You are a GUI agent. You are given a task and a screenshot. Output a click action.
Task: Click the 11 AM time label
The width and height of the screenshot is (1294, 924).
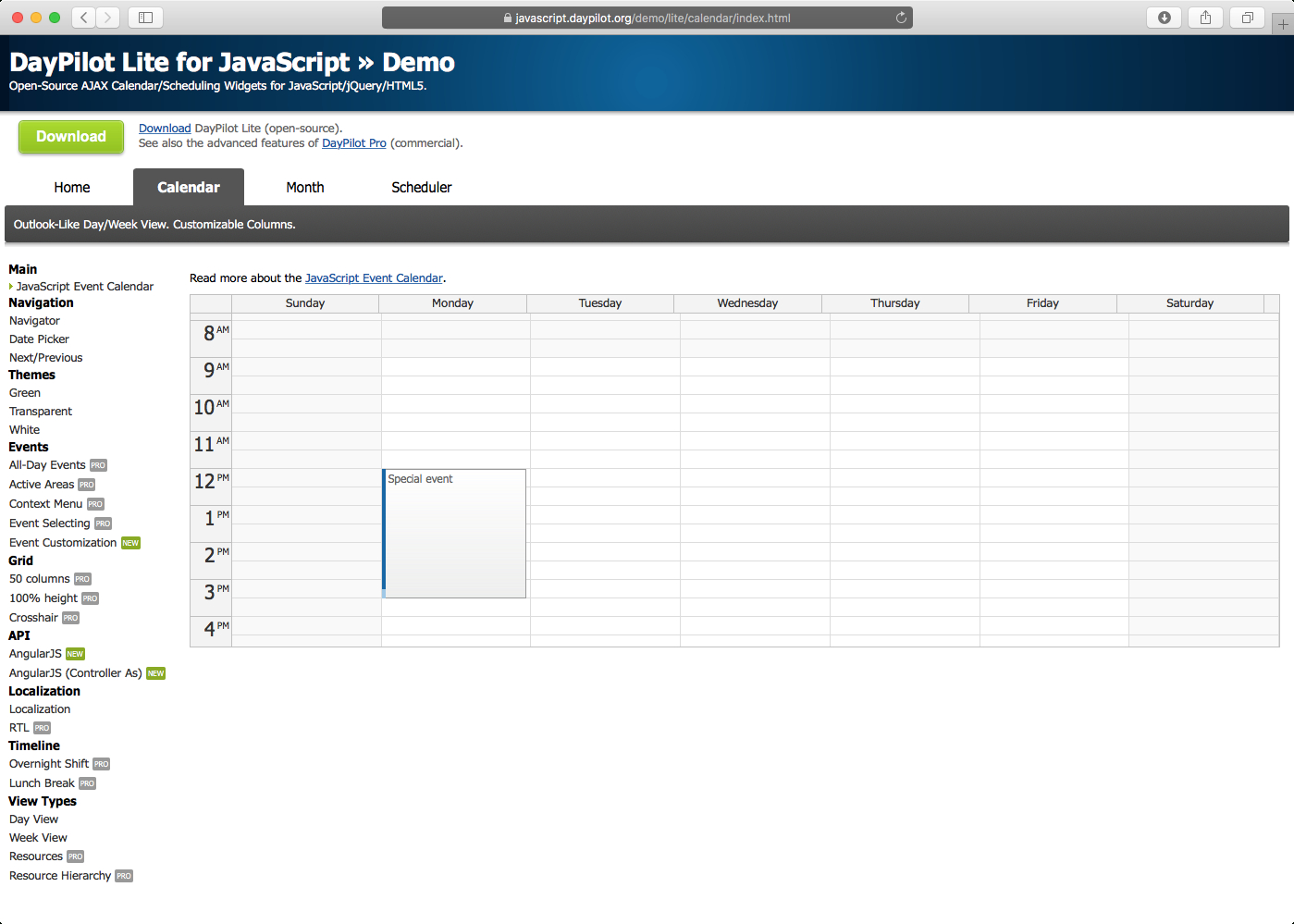[x=211, y=450]
